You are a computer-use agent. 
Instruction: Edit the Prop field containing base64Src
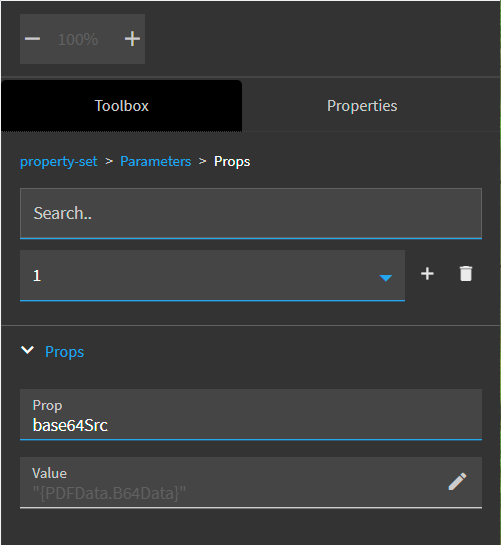(251, 415)
